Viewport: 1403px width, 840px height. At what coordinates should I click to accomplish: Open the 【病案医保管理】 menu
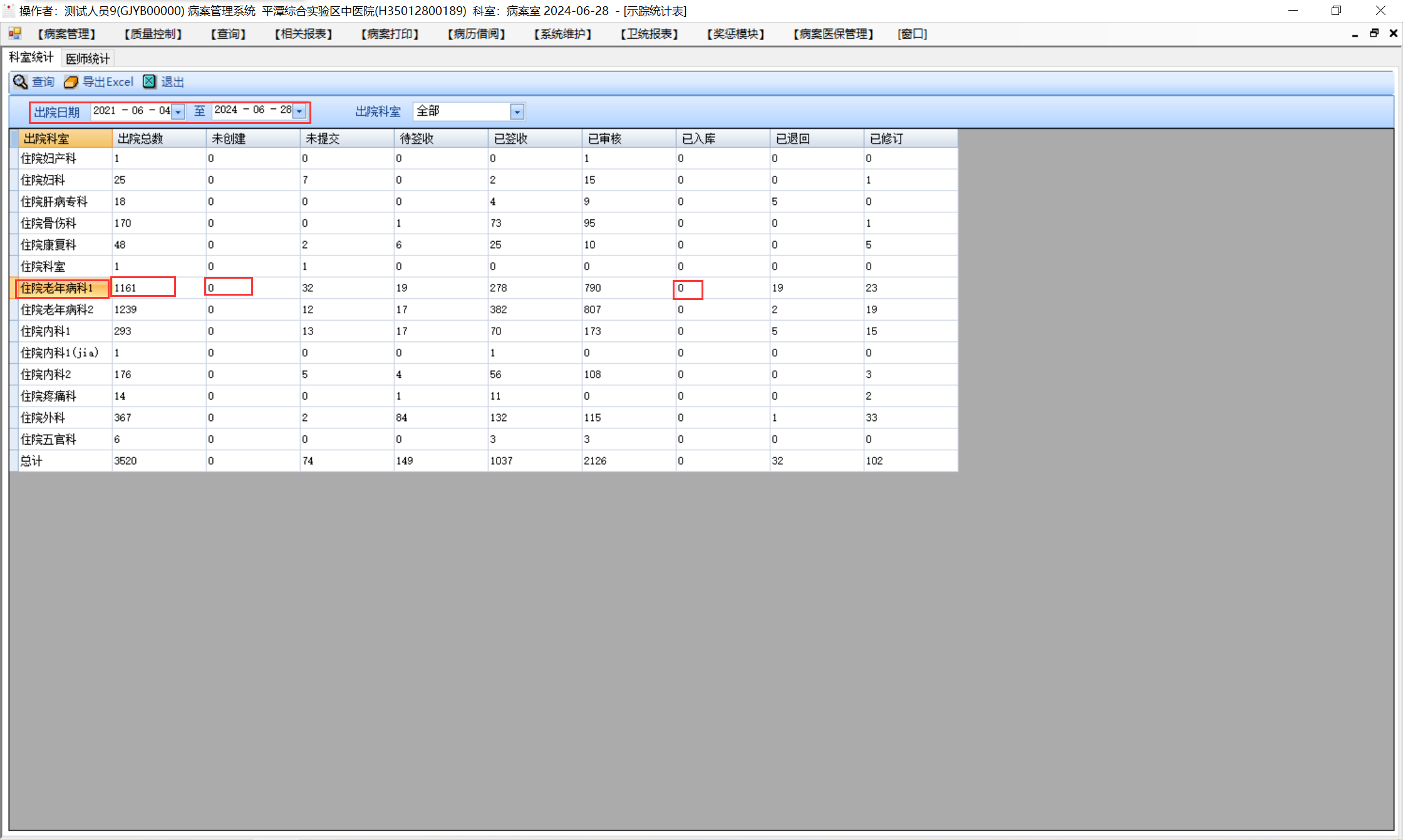(833, 34)
